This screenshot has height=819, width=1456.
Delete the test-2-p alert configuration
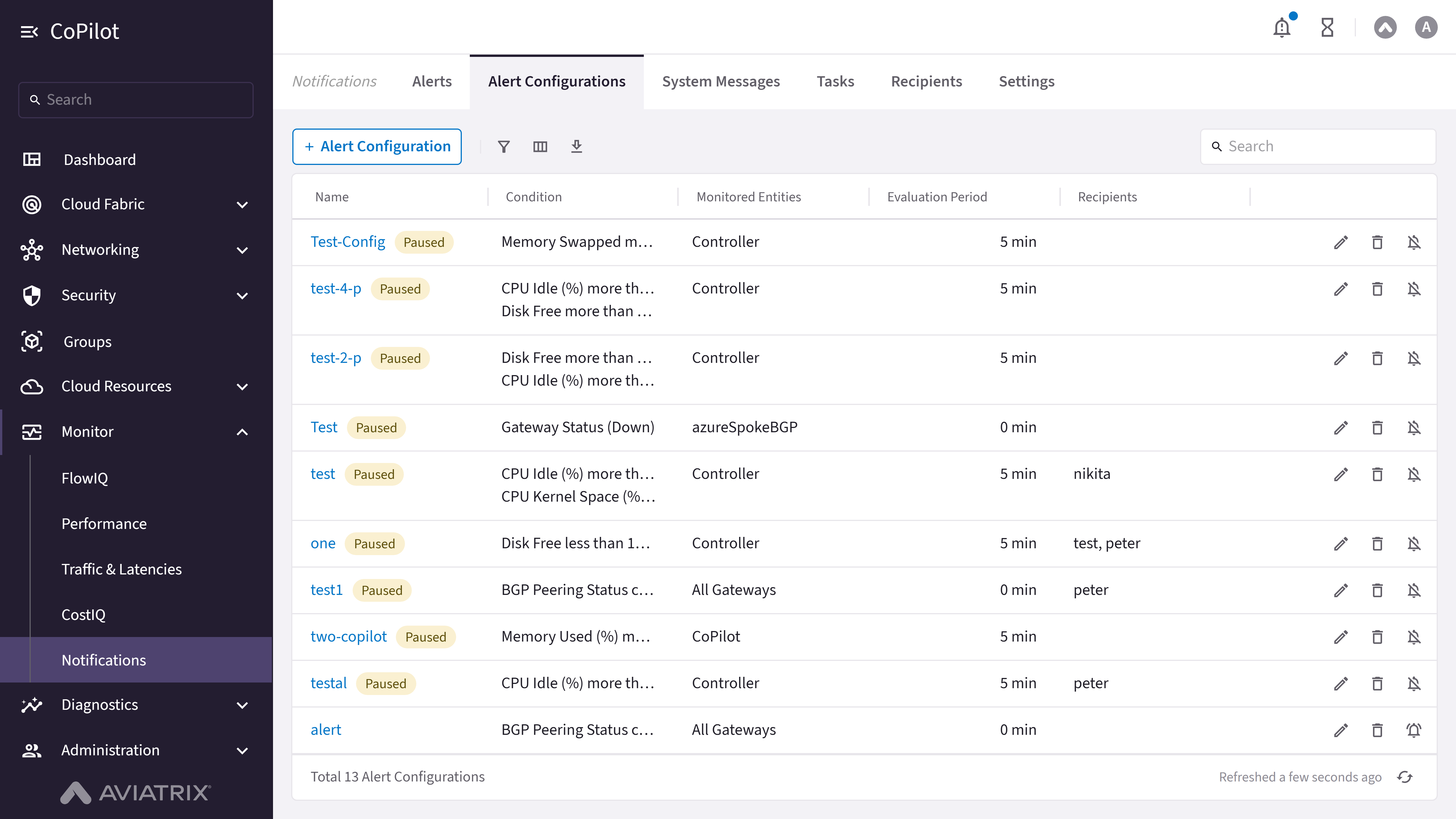pos(1378,358)
